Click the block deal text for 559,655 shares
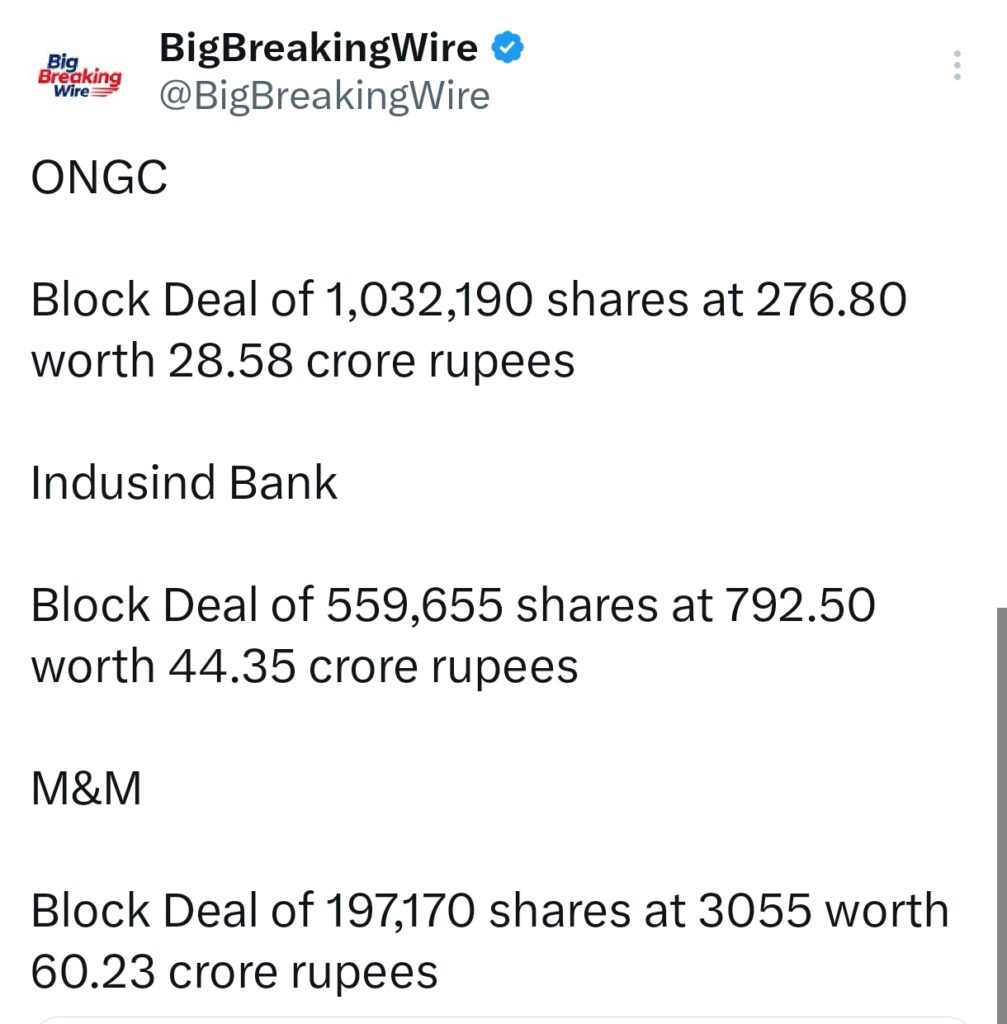 [455, 604]
